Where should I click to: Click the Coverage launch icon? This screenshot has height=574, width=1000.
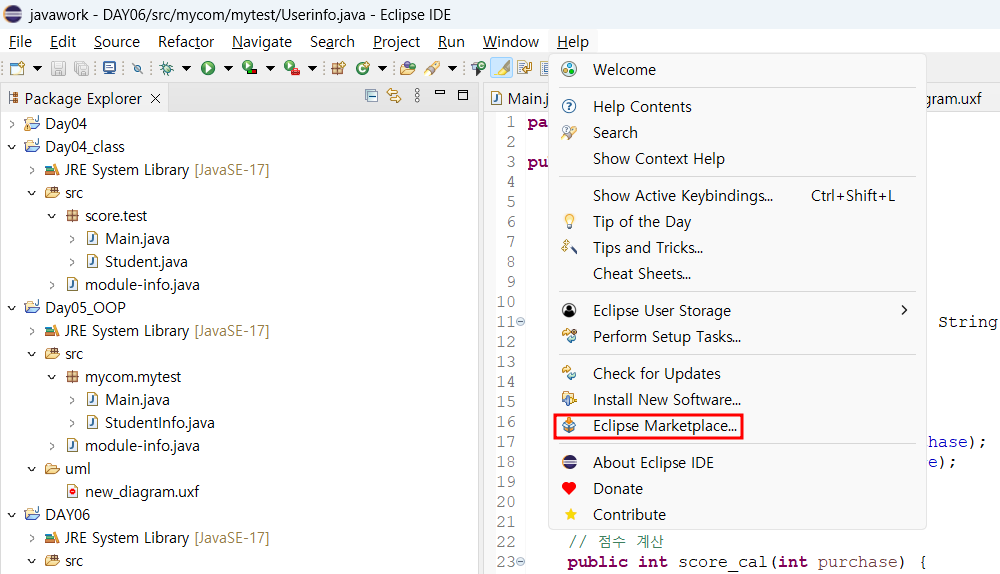pos(250,68)
